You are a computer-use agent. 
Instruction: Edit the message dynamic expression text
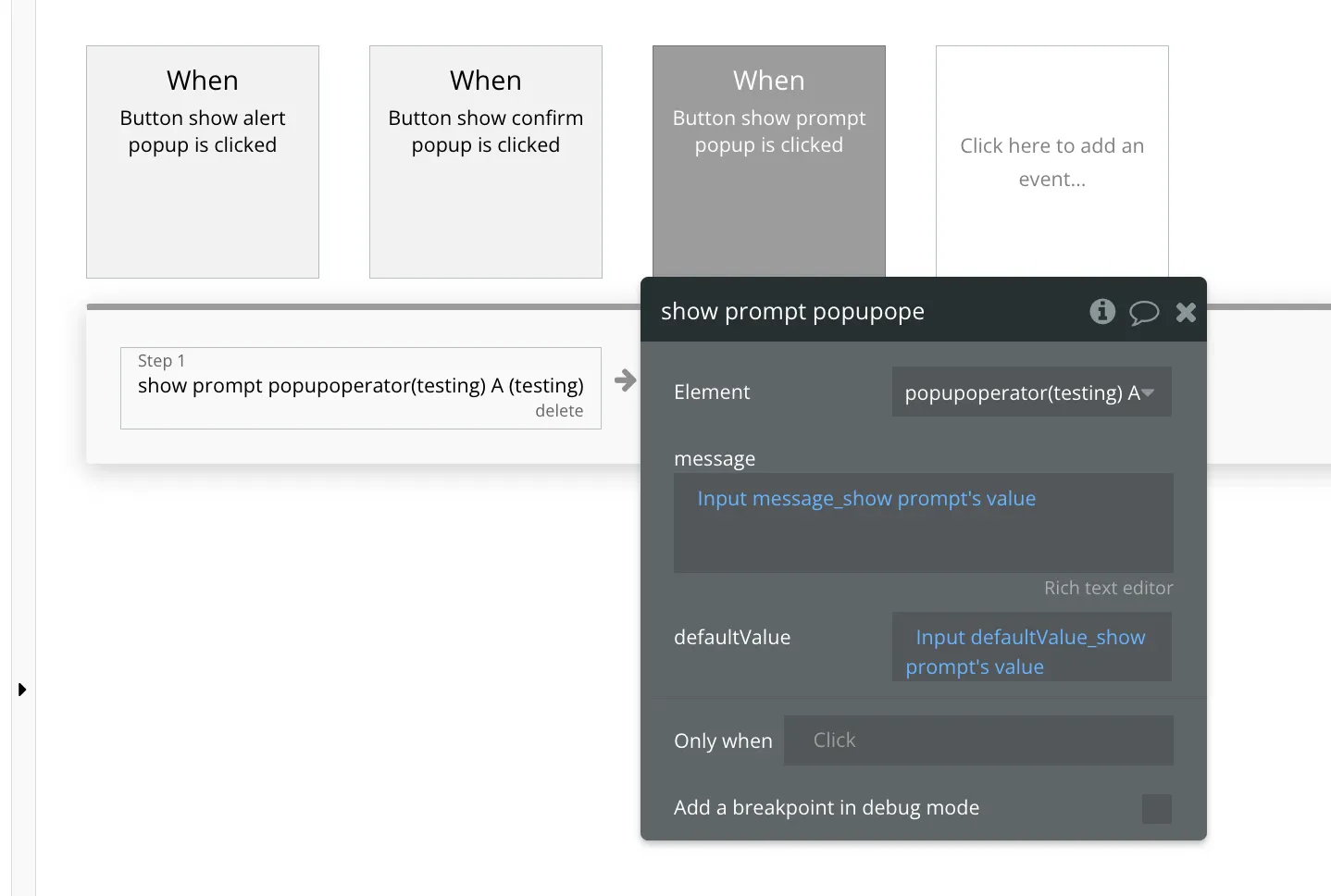tap(866, 499)
